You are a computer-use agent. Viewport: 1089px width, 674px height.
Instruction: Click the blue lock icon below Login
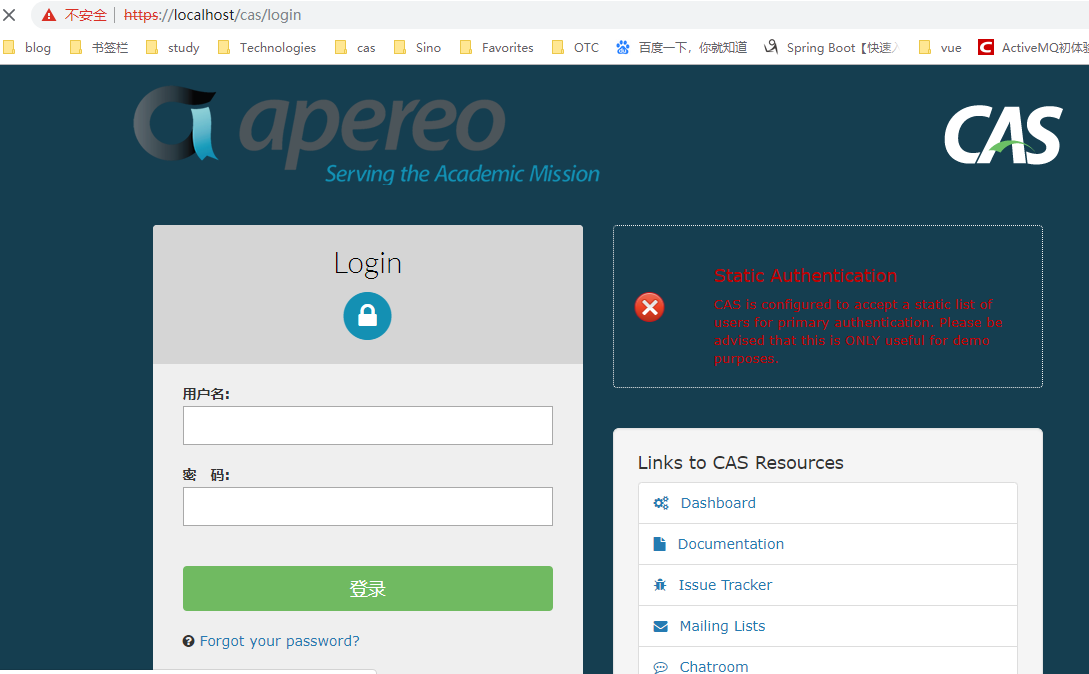tap(367, 315)
